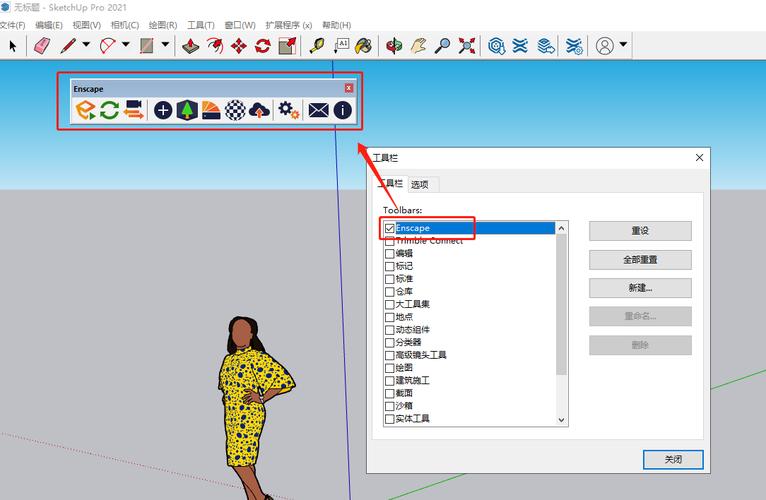Open the 扩展程序(x) menu

point(288,25)
